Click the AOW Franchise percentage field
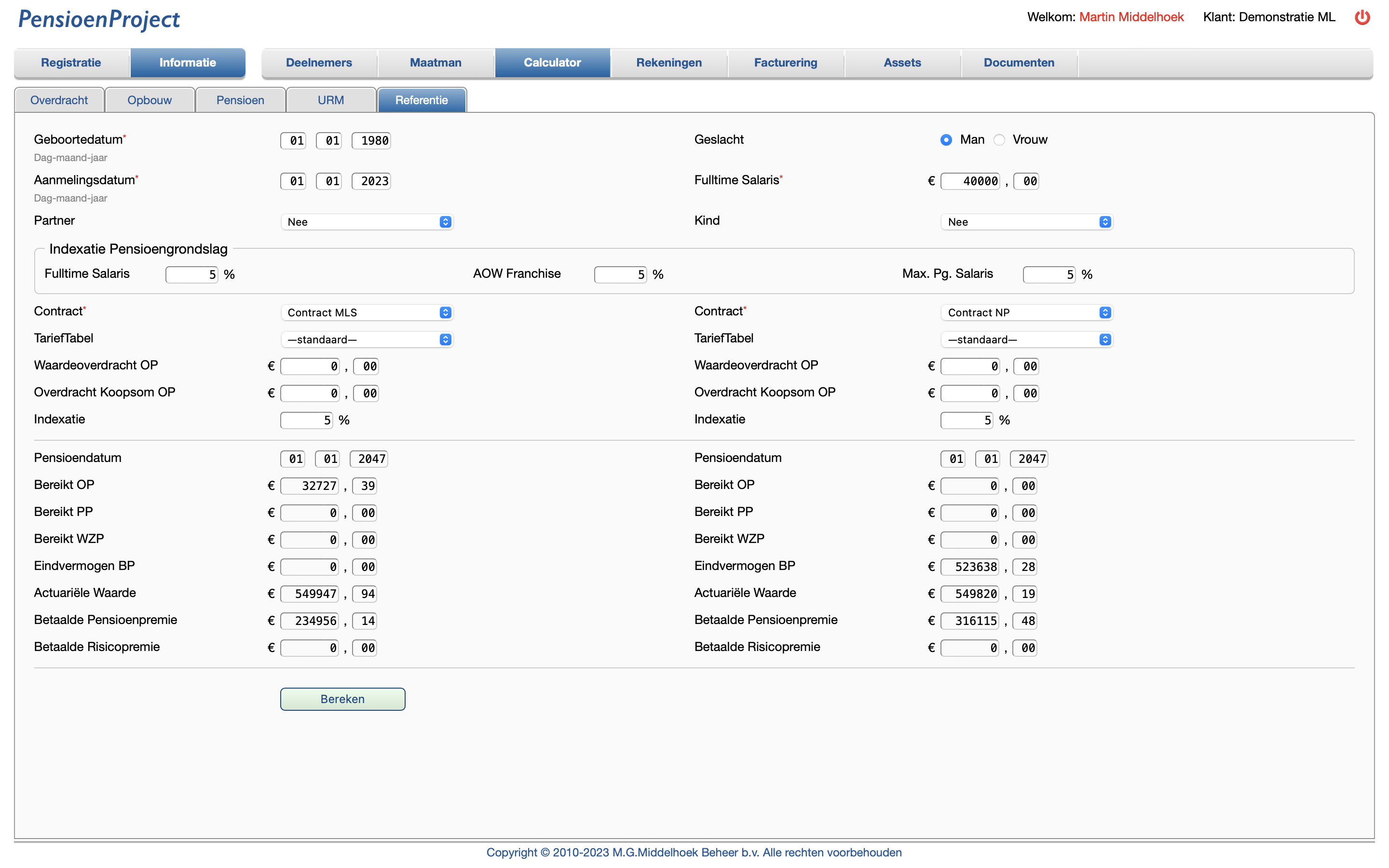Image resolution: width=1389 pixels, height=868 pixels. pos(620,274)
